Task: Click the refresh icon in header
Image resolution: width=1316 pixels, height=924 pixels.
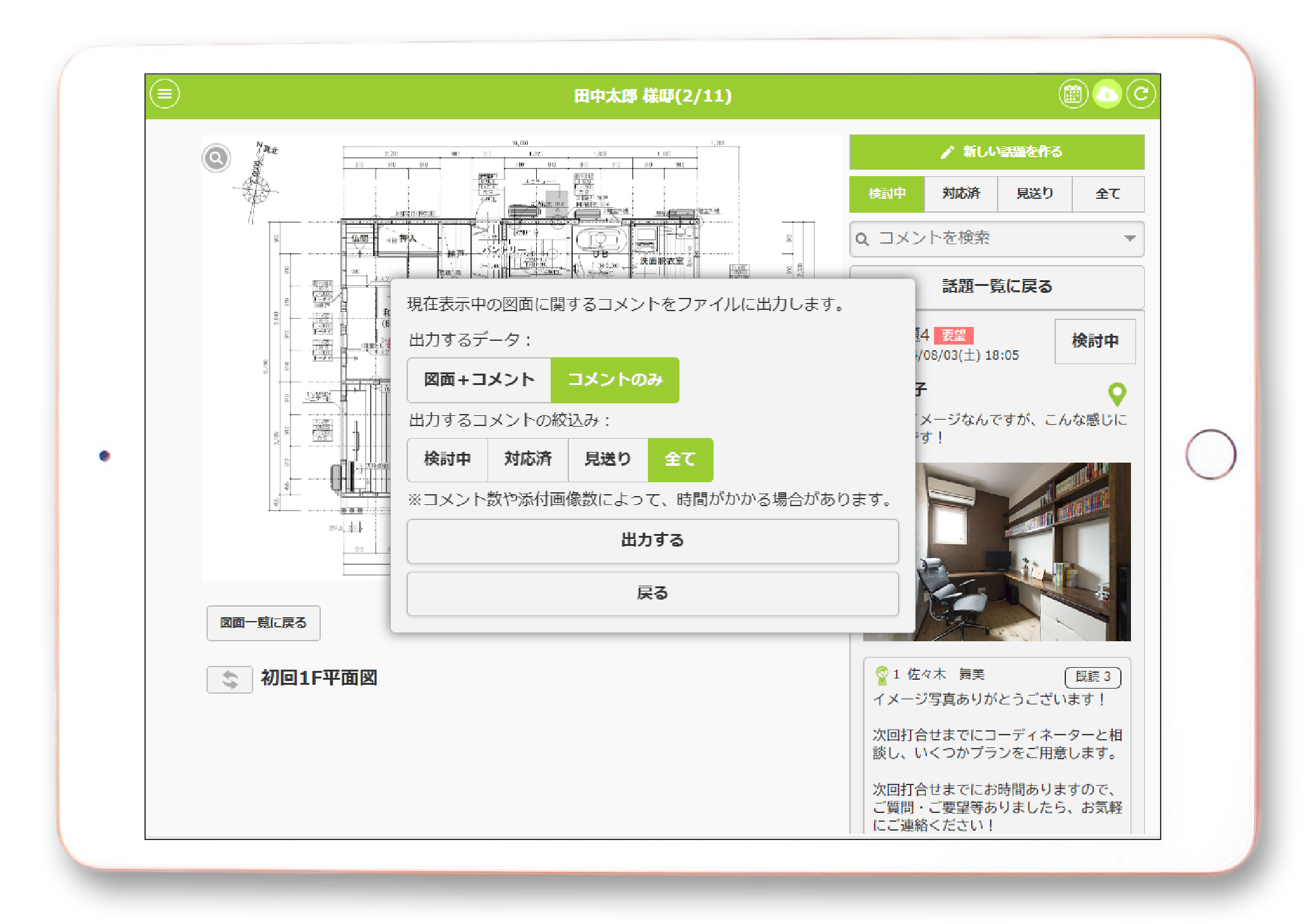Action: 1140,95
